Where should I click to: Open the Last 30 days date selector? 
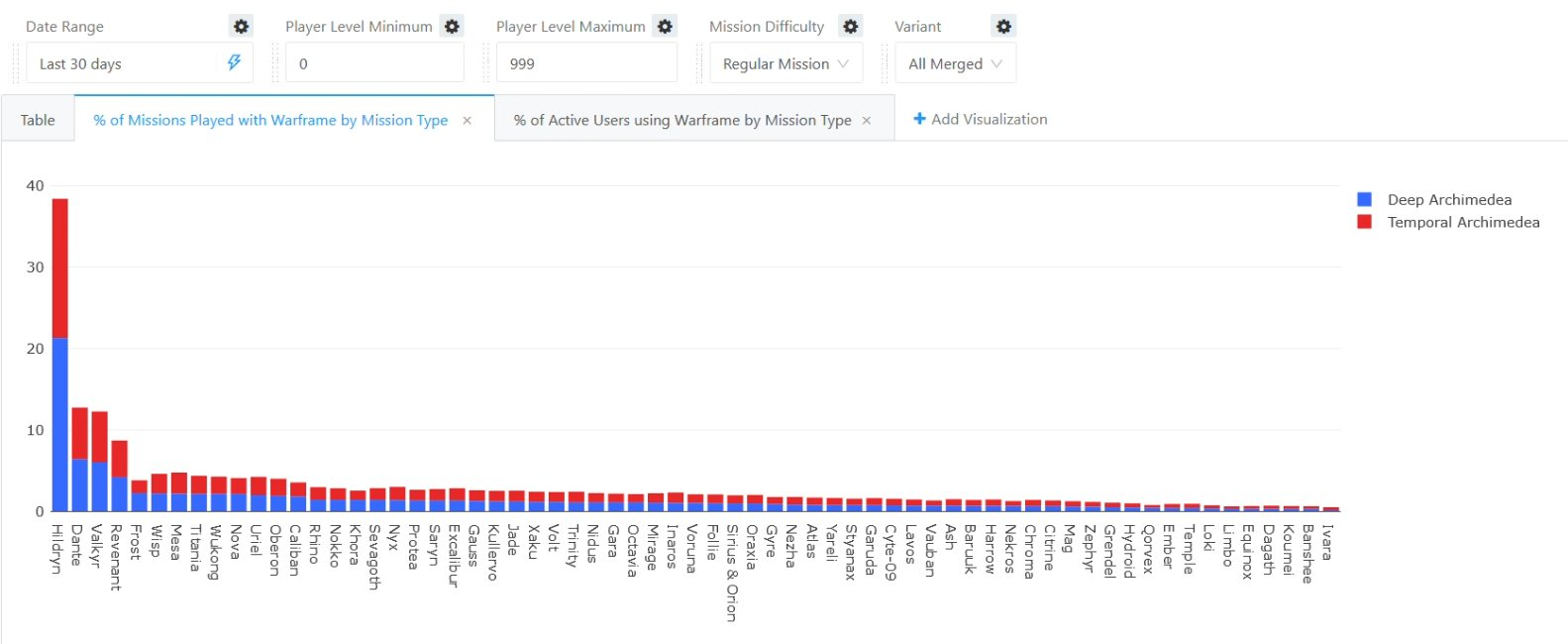pyautogui.click(x=140, y=62)
